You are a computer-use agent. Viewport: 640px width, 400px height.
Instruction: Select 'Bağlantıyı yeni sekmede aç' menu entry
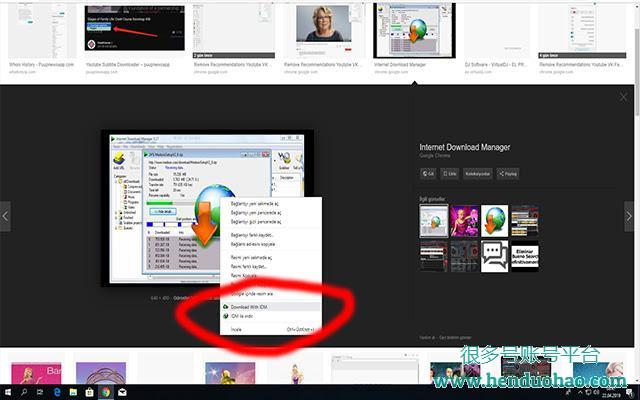pos(271,203)
